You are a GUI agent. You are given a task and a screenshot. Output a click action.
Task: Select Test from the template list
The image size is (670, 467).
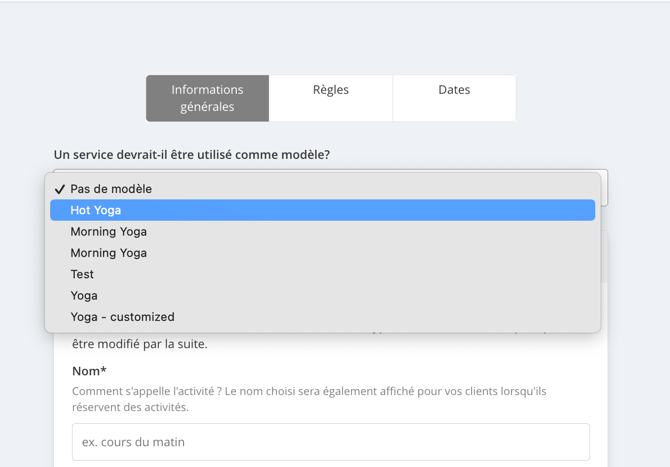pyautogui.click(x=323, y=274)
